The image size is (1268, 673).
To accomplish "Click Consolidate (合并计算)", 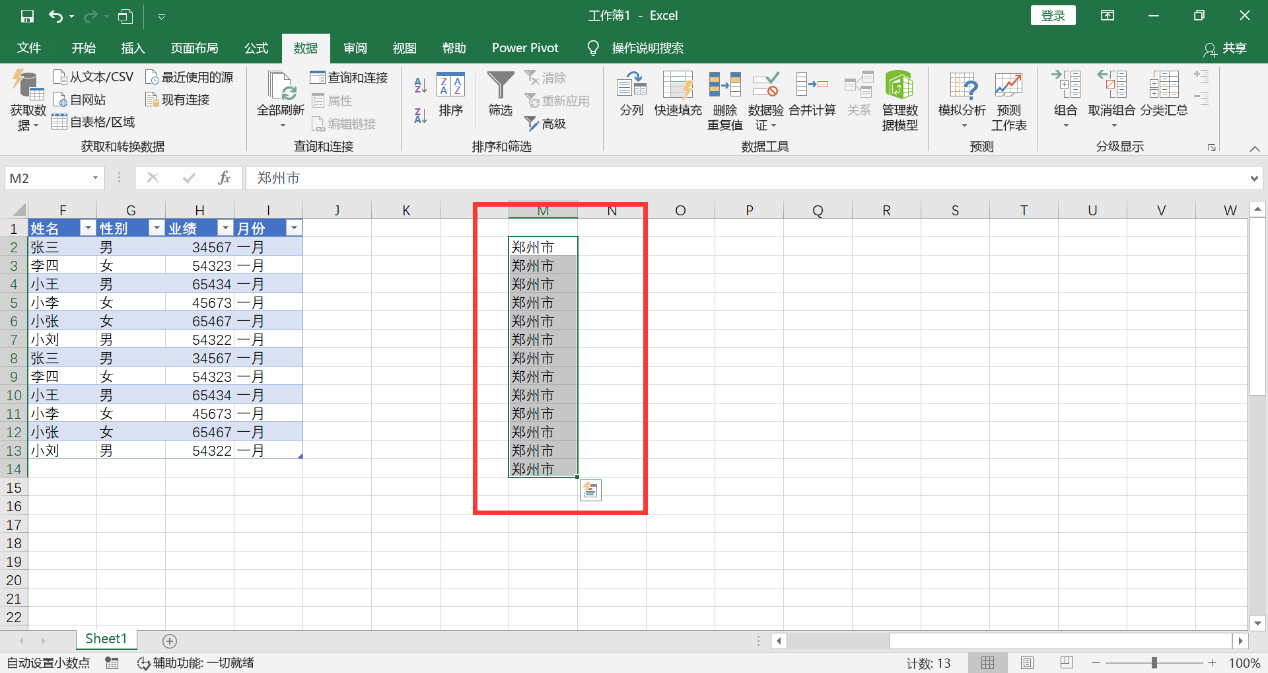I will tap(812, 94).
